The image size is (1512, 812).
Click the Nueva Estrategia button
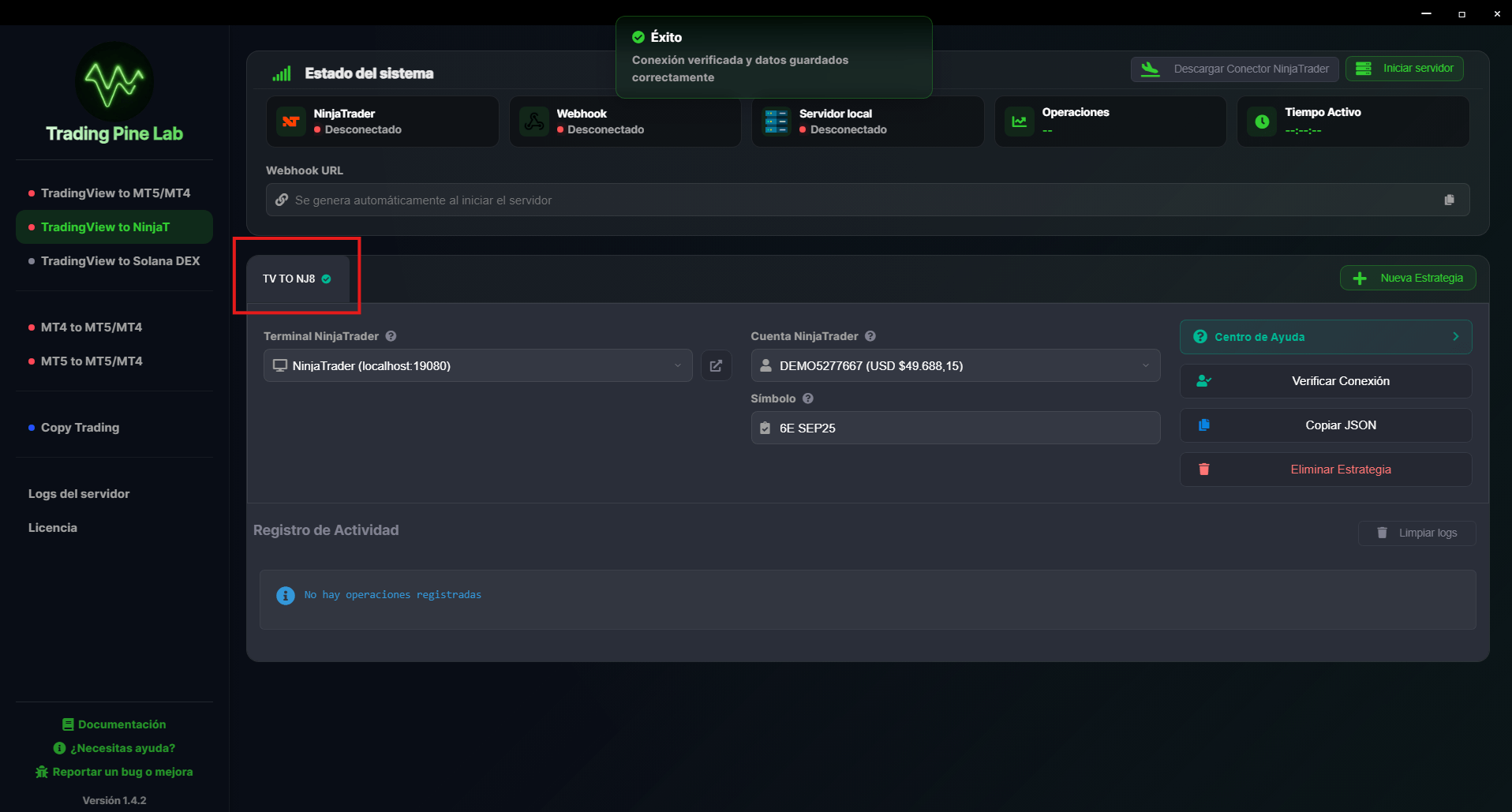[1408, 278]
